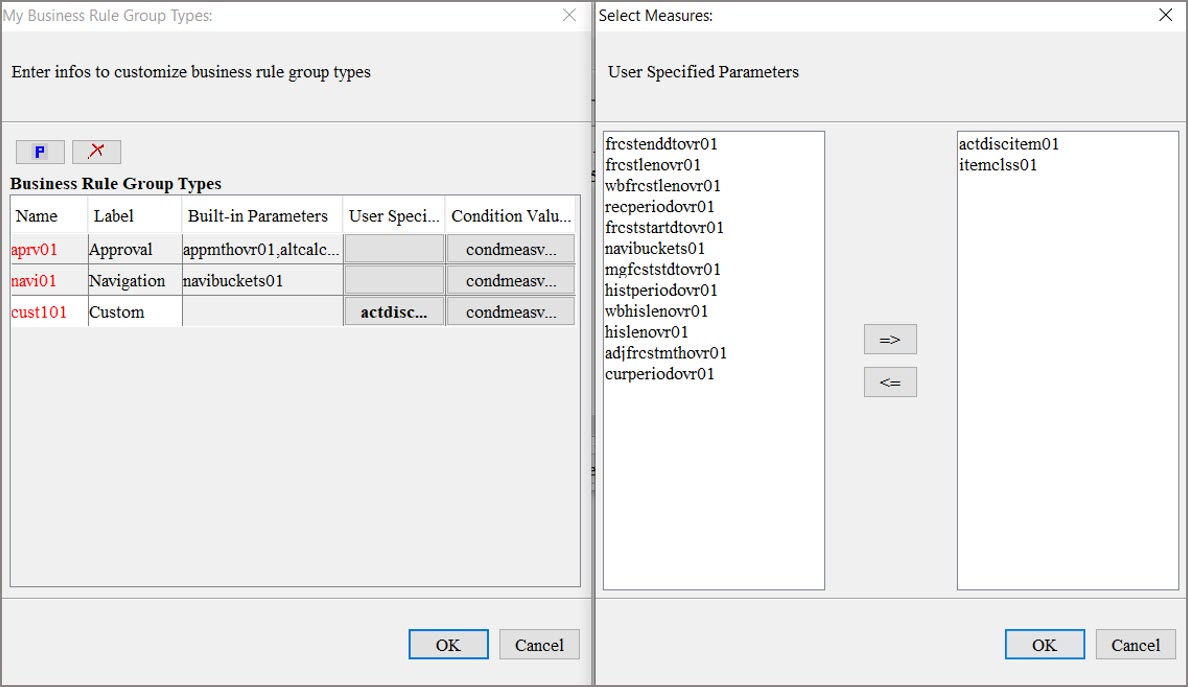Click OK in the Business Rule Group Types dialog
This screenshot has width=1188, height=687.
click(x=448, y=644)
